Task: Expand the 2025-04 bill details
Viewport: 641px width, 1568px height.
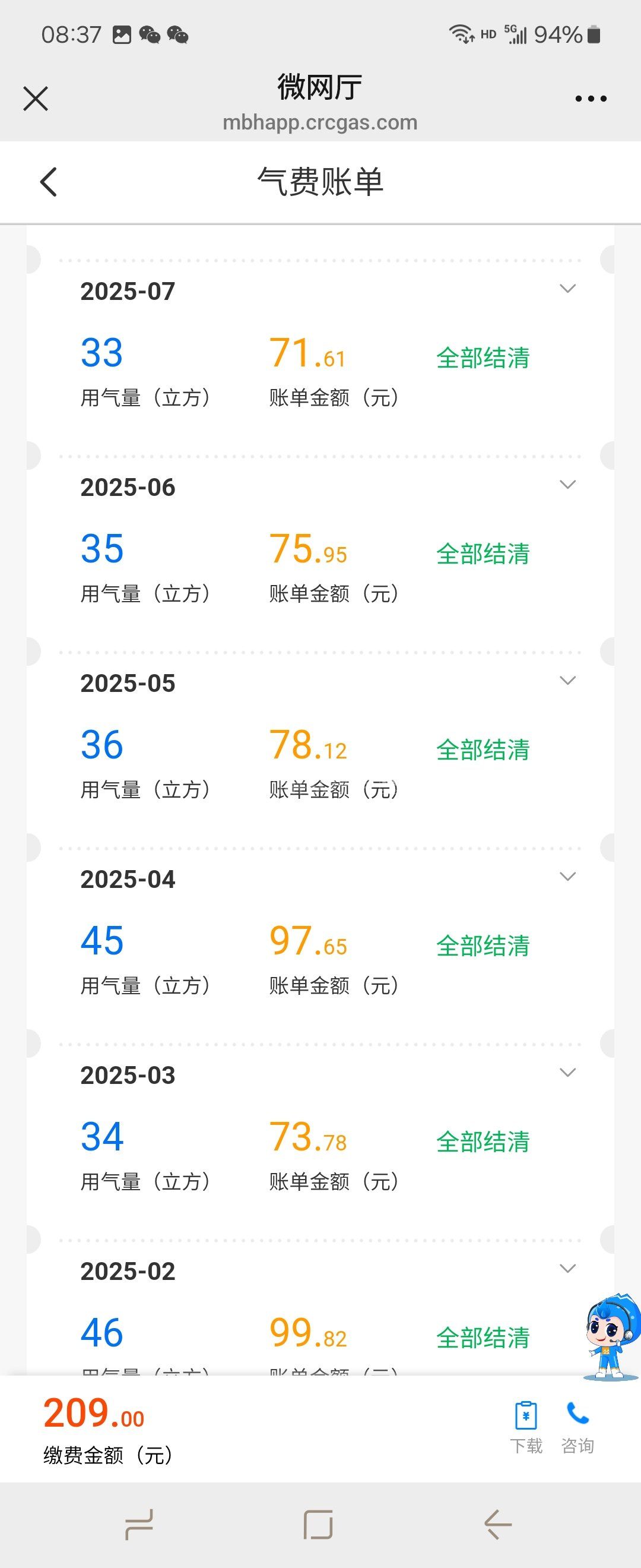Action: (x=567, y=877)
